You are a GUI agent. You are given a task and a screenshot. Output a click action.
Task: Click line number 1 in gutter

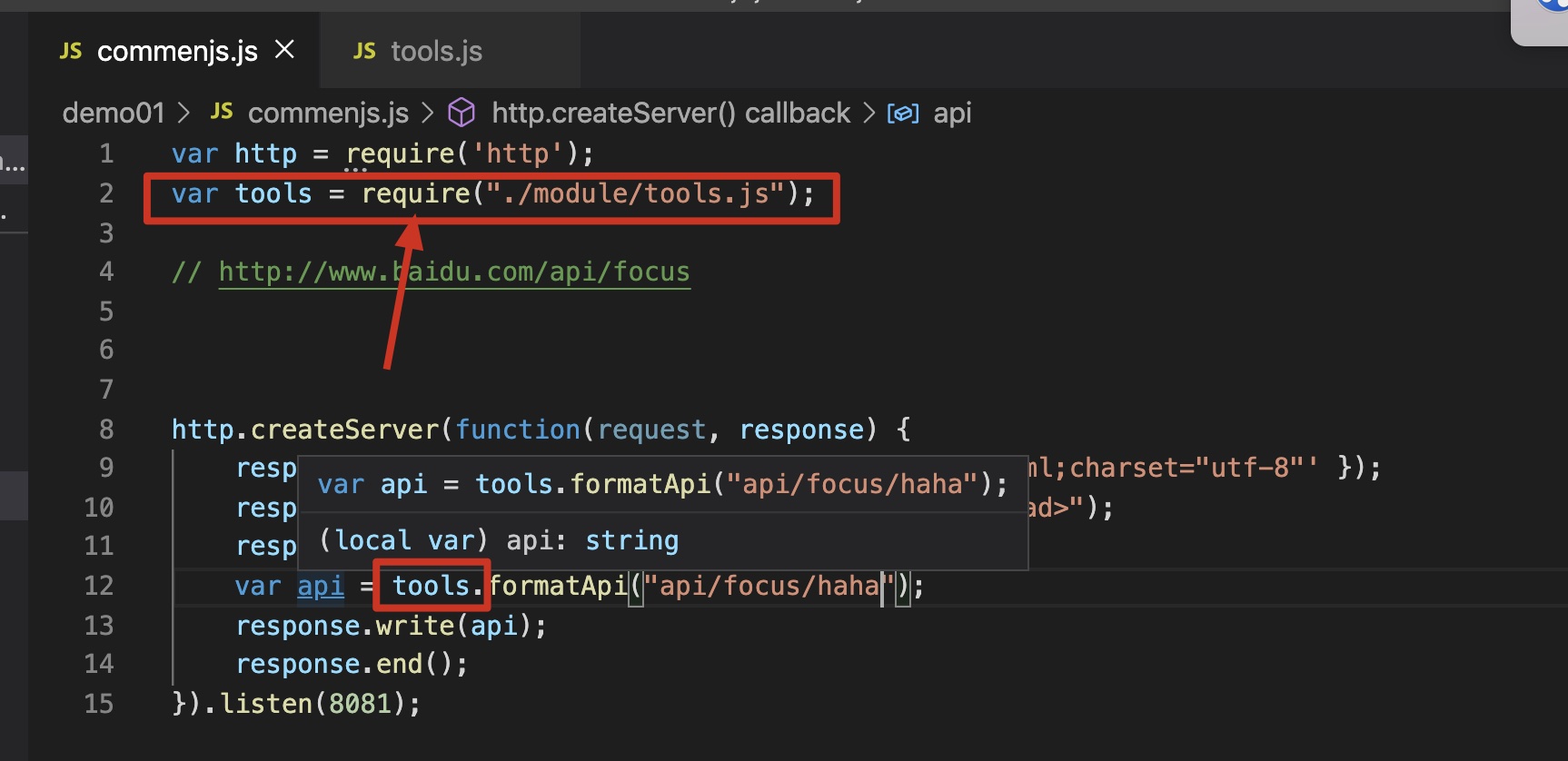(x=107, y=153)
